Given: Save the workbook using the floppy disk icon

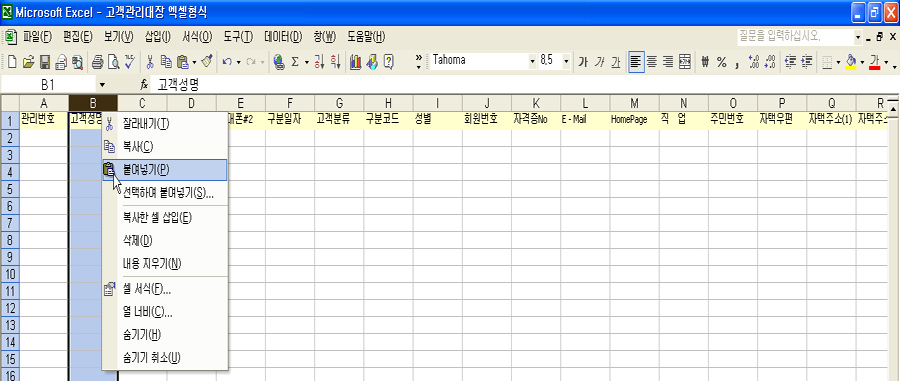Looking at the screenshot, I should click(45, 61).
